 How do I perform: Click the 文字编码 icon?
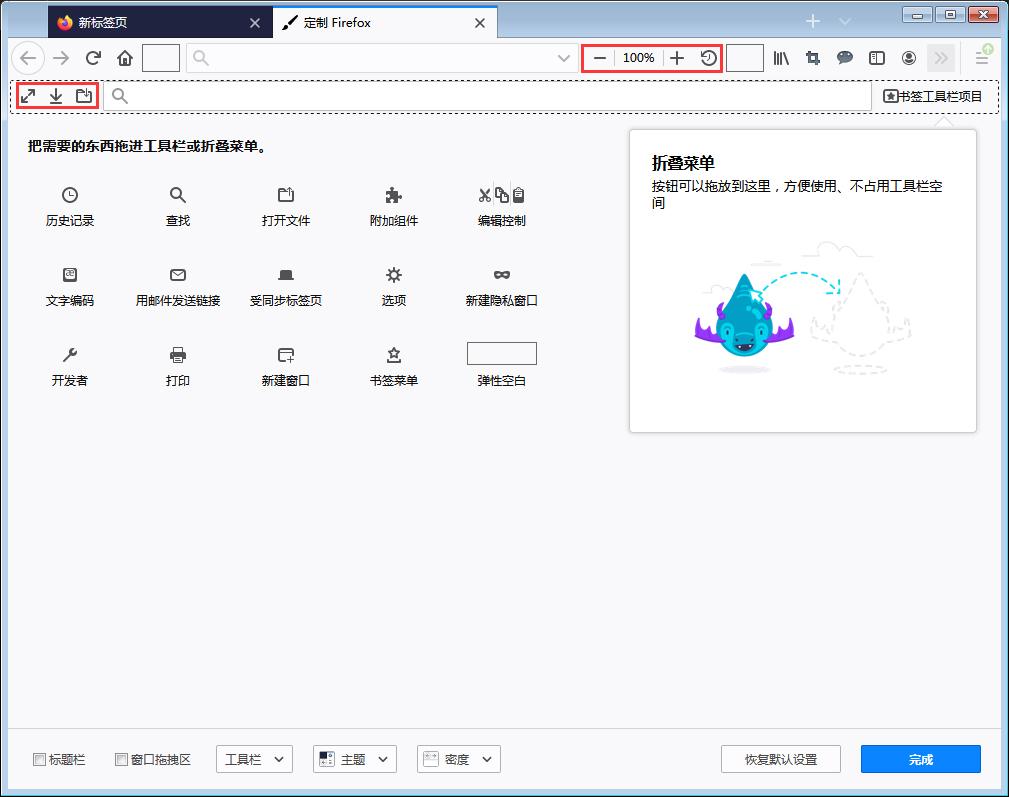coord(69,274)
